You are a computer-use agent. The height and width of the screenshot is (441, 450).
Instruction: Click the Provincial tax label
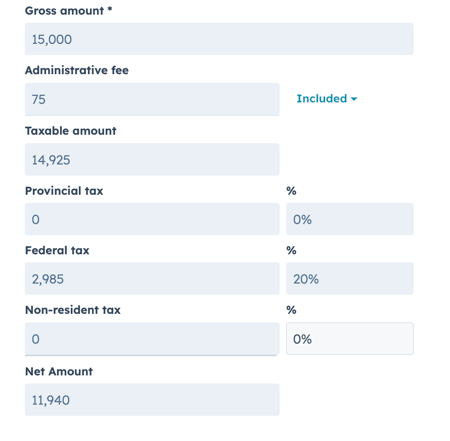click(64, 191)
